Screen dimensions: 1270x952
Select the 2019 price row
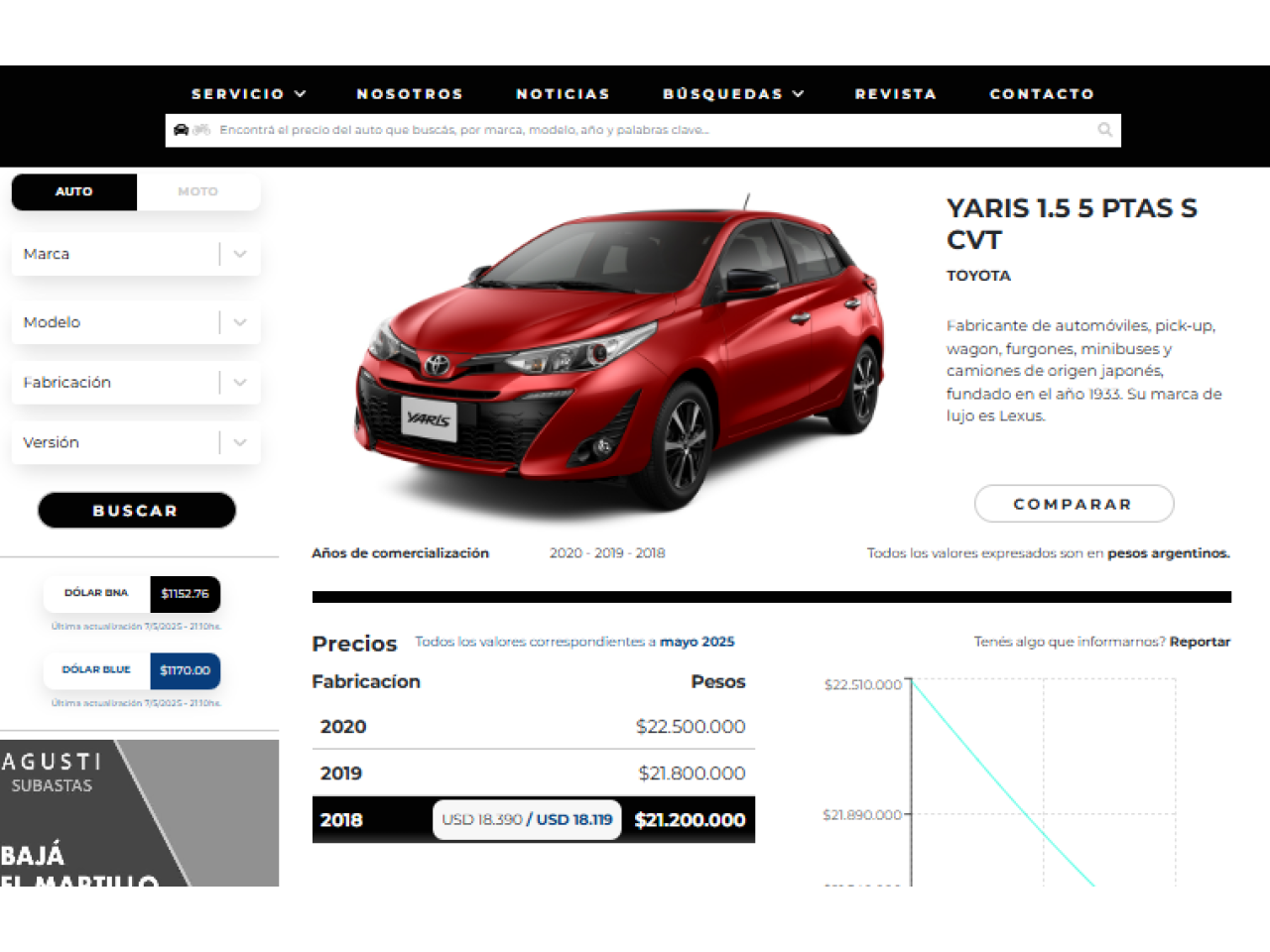tap(533, 773)
